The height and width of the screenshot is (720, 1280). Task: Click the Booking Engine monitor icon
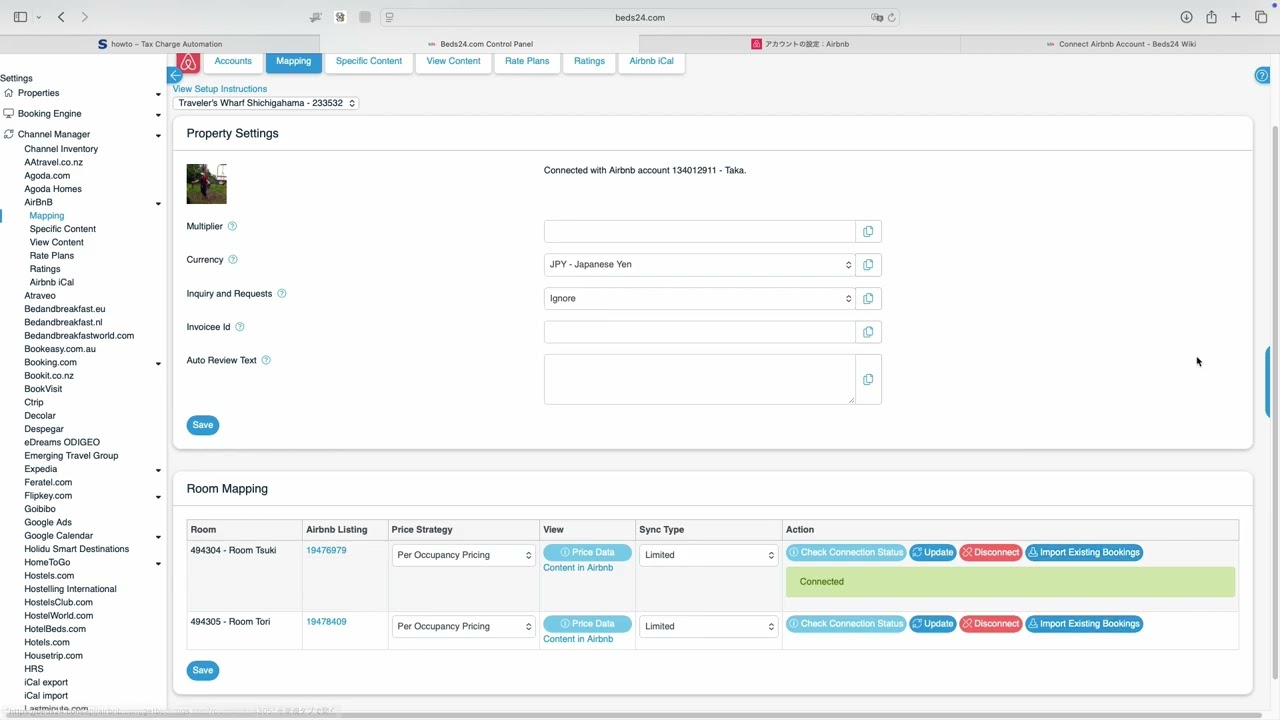coord(9,114)
